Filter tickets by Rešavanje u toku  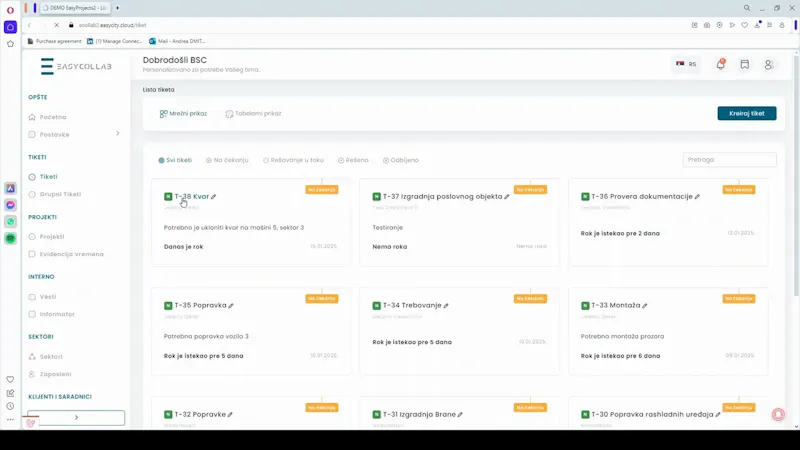(293, 160)
